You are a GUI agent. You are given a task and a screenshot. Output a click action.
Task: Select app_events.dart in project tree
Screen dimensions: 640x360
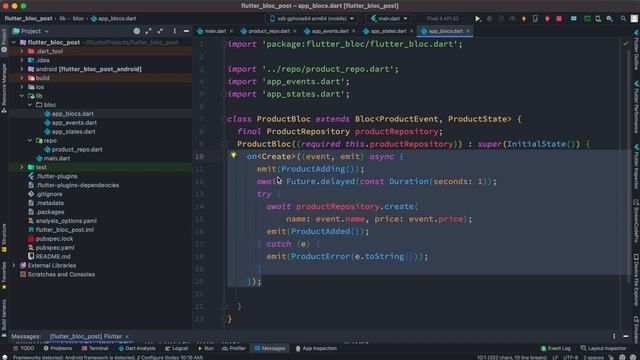point(74,122)
